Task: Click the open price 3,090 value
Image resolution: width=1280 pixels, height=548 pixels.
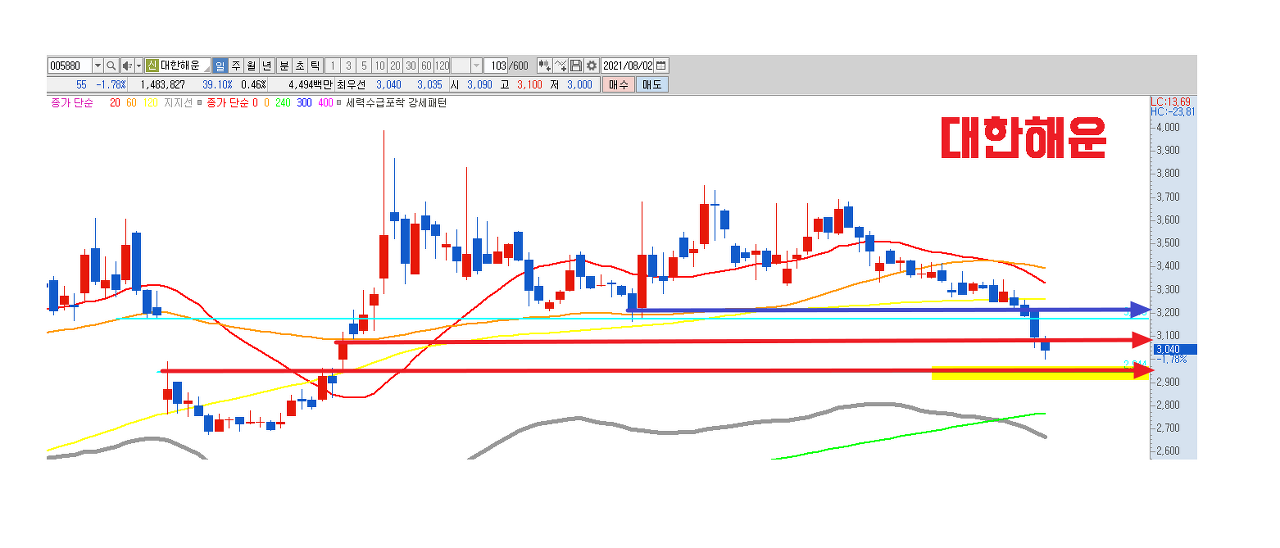Action: point(479,85)
